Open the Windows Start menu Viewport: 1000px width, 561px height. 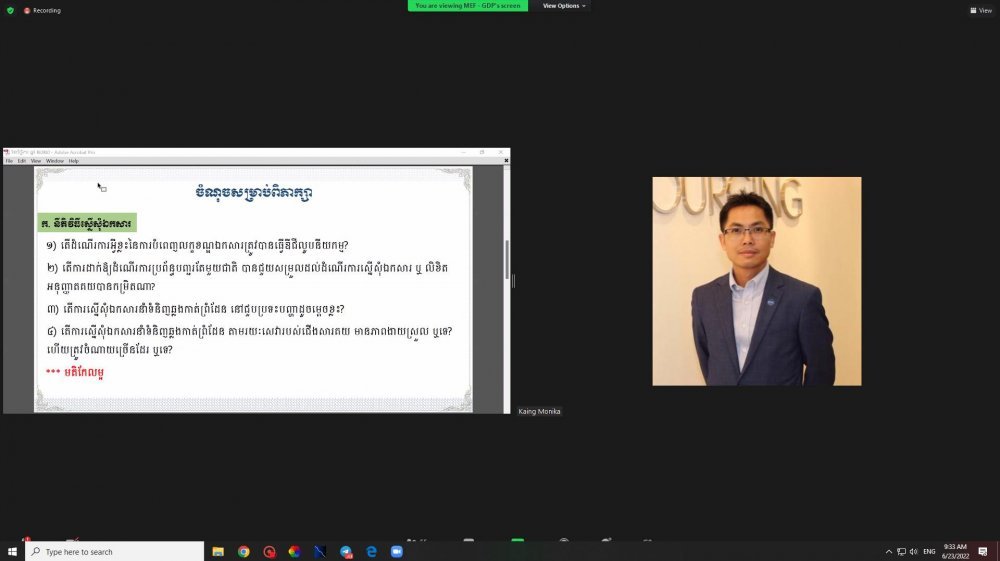click(x=12, y=552)
